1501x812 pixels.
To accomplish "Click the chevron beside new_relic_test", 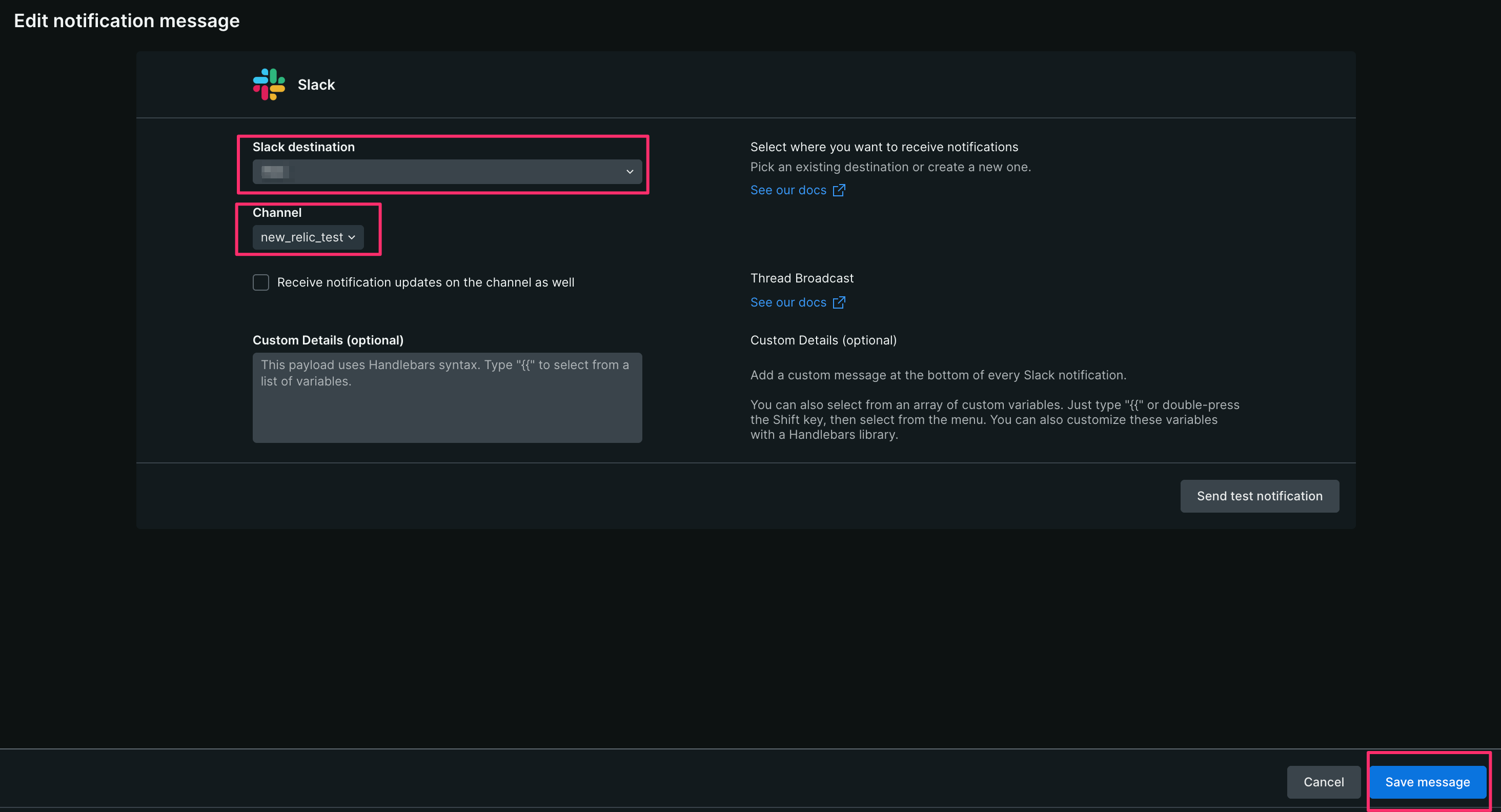I will tap(352, 237).
